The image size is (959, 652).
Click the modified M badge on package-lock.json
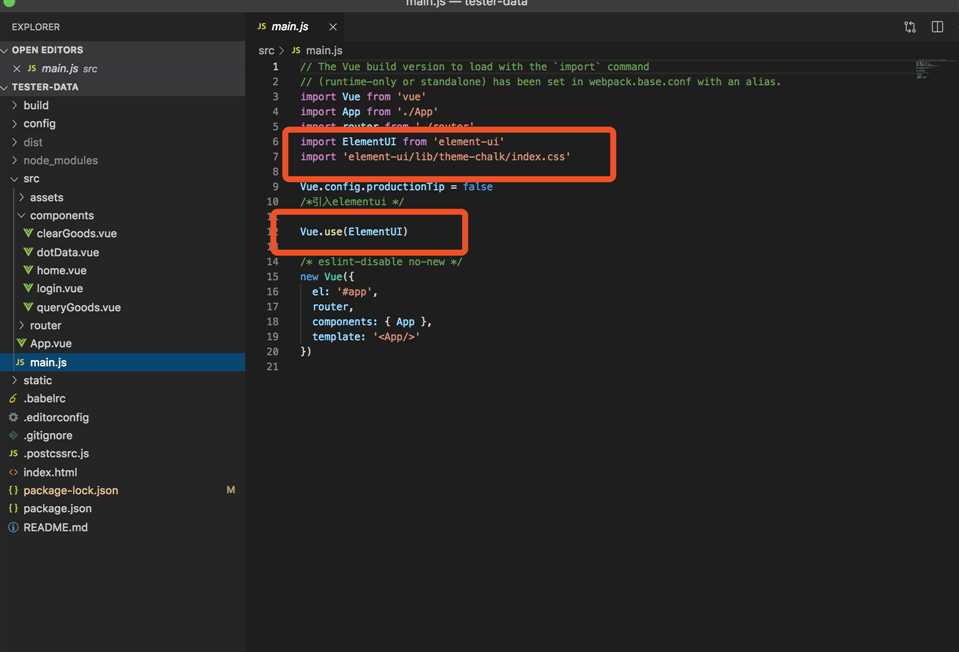(x=231, y=490)
